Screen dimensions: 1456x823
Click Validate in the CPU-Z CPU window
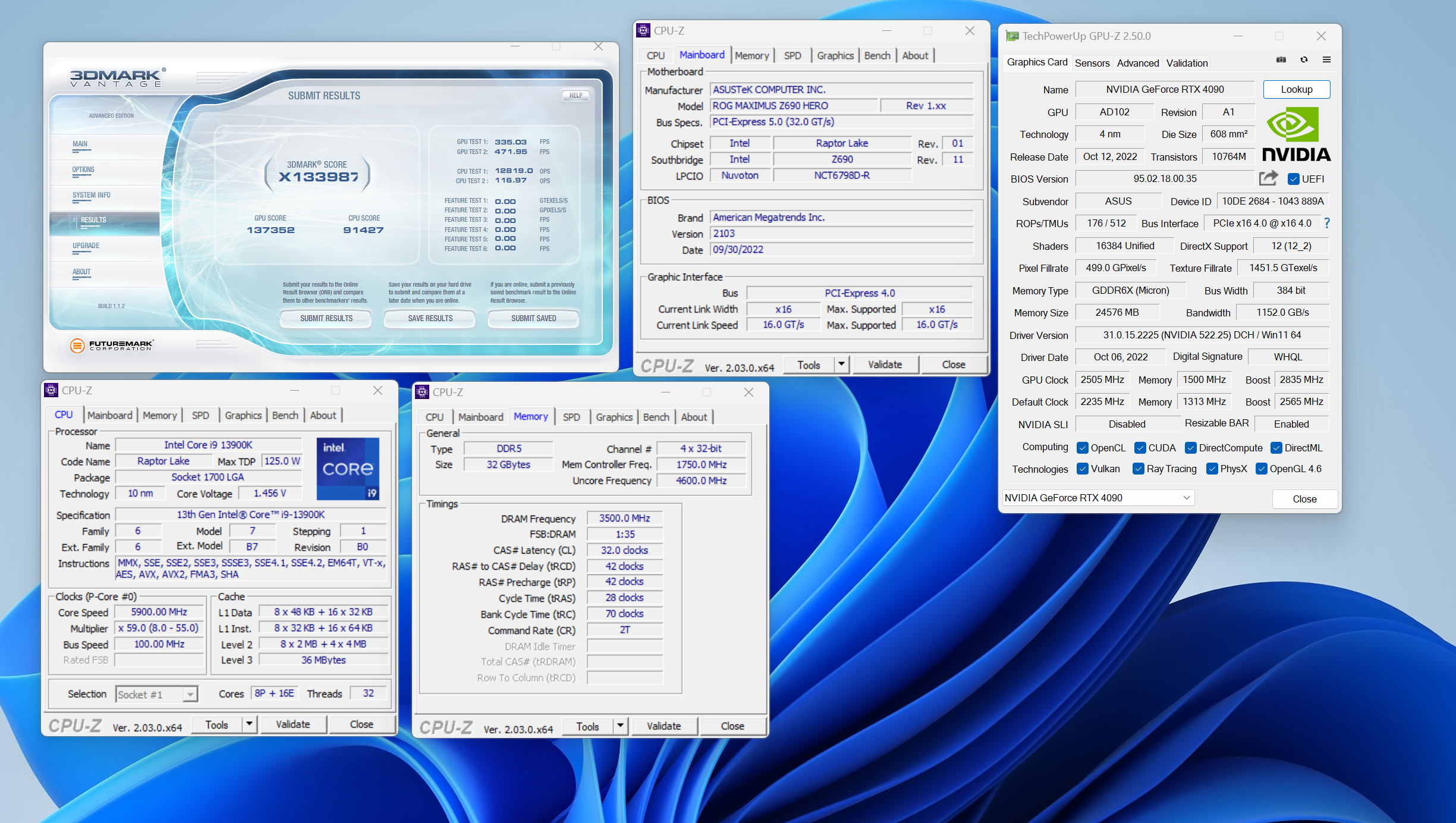[293, 724]
